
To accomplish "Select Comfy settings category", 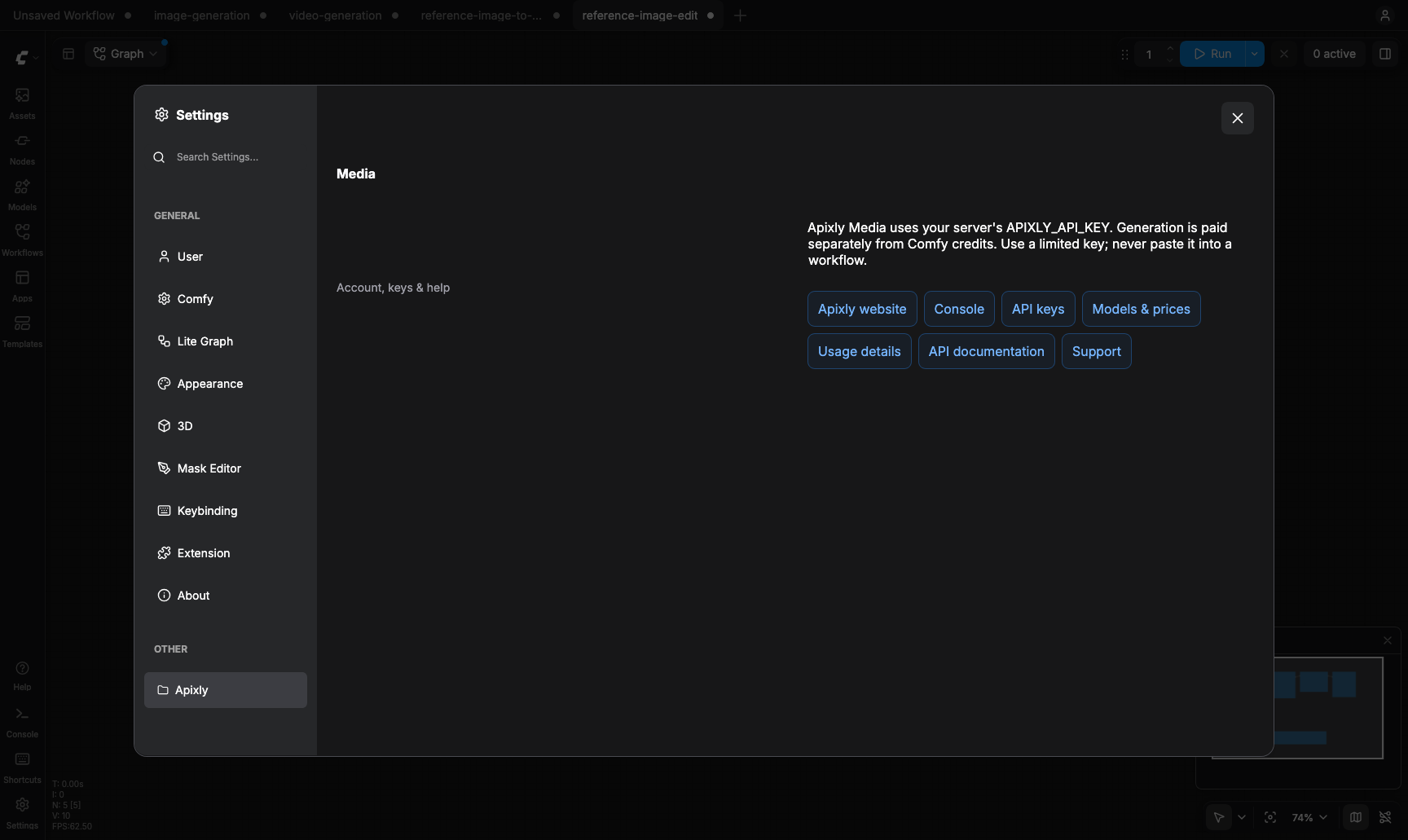I will tap(226, 299).
